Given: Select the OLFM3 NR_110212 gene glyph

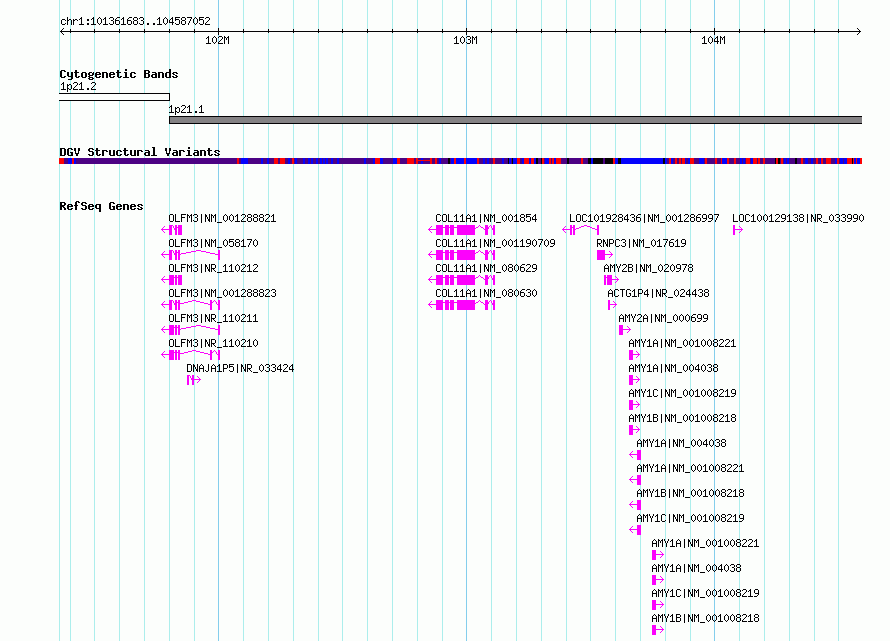Looking at the screenshot, I should 172,280.
